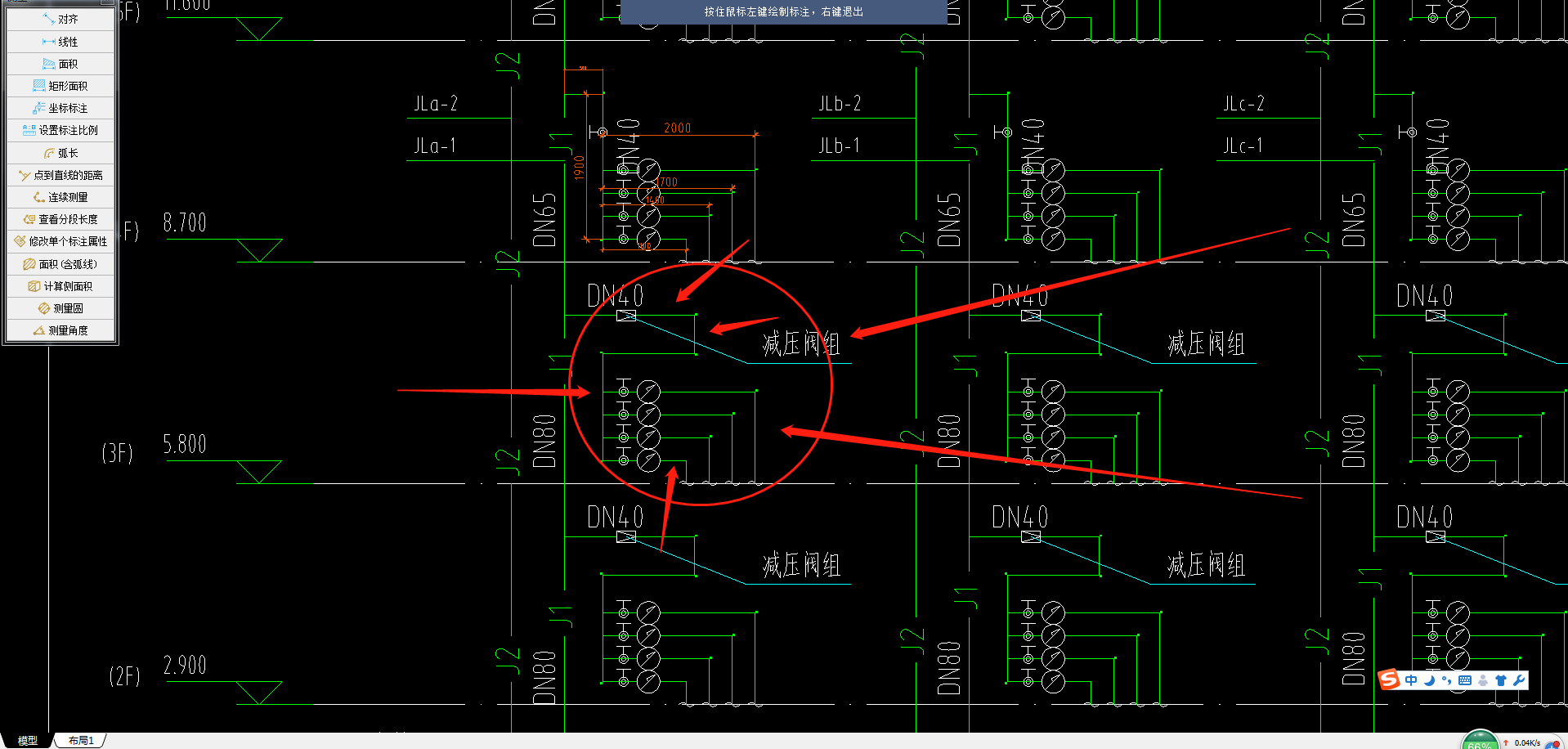
Task: Toggle the 中 Chinese/English input mode
Action: [x=1411, y=680]
